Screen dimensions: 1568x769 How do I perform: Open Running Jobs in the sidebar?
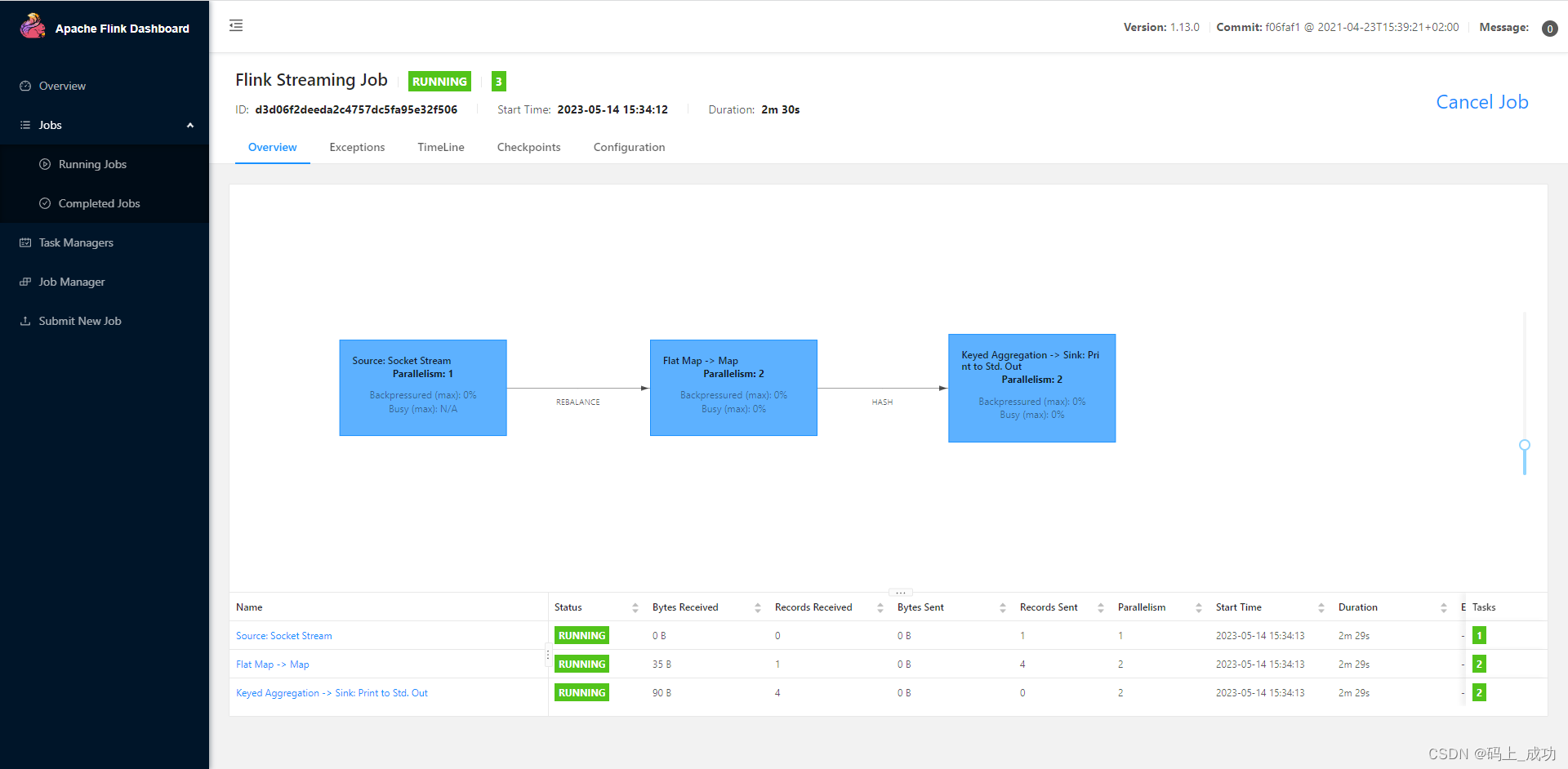tap(105, 164)
